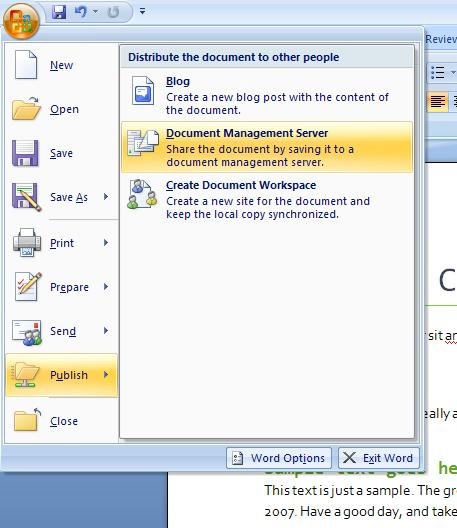Expand the Prepare submenu arrow

pos(106,287)
